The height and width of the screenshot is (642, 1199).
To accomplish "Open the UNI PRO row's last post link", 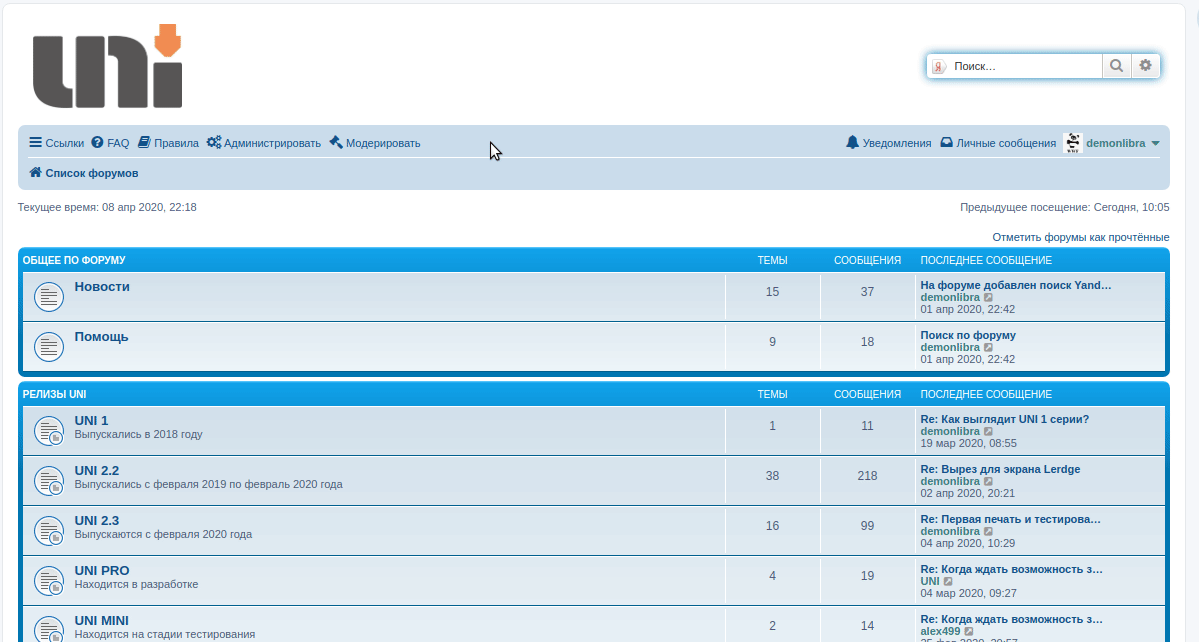I will tap(1012, 569).
